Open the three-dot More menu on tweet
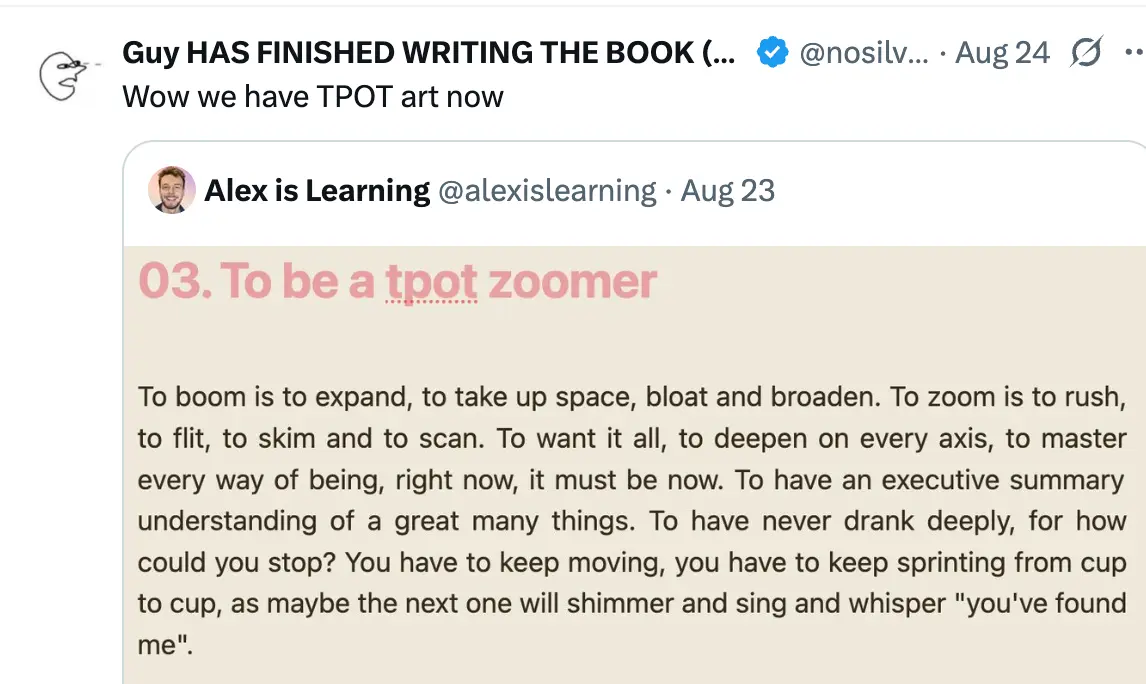The height and width of the screenshot is (684, 1146). [1133, 53]
